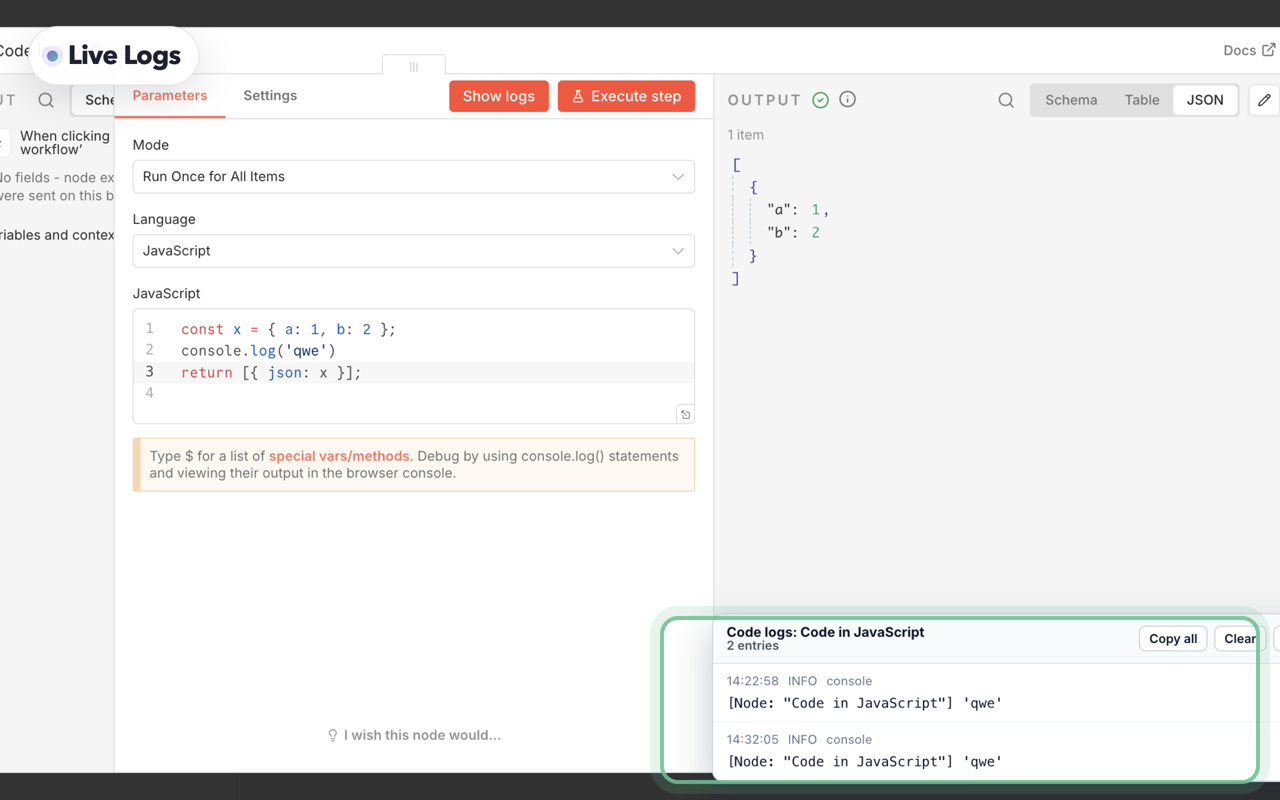Viewport: 1280px width, 800px height.
Task: Select the Schema output view
Action: pos(1071,100)
